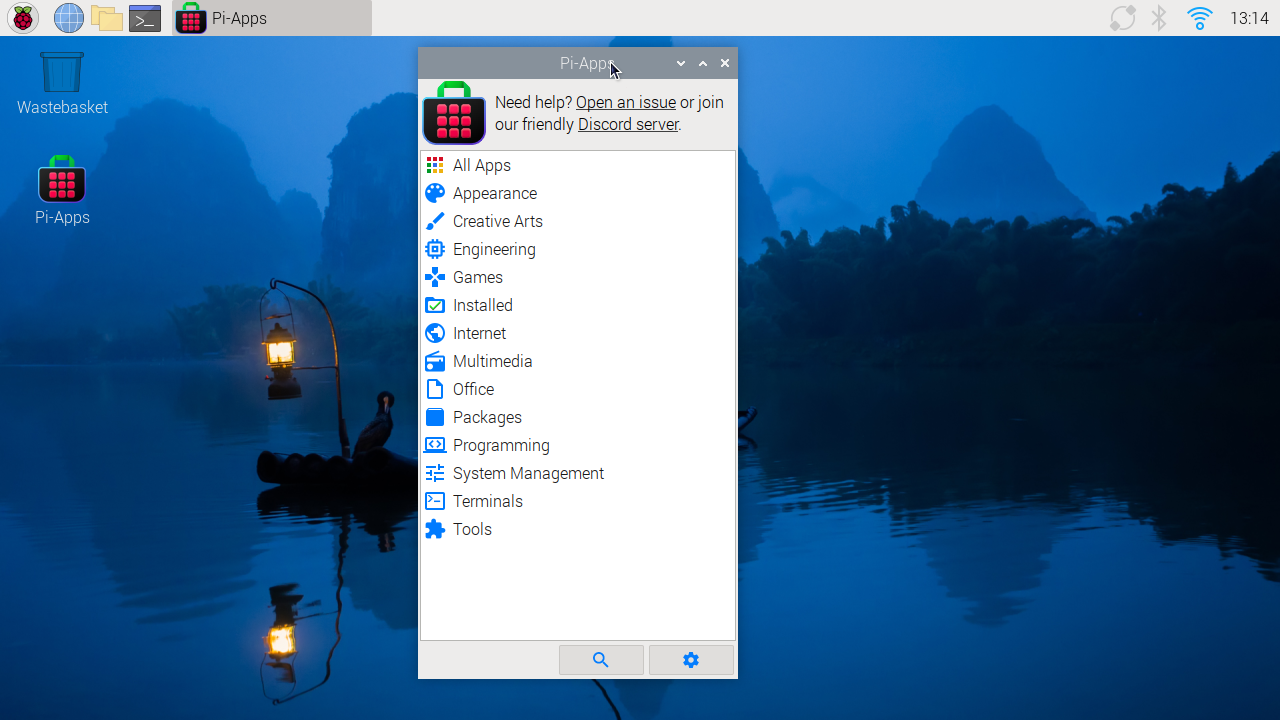This screenshot has width=1280, height=720.
Task: Click the clock showing 13:14
Action: coord(1249,18)
